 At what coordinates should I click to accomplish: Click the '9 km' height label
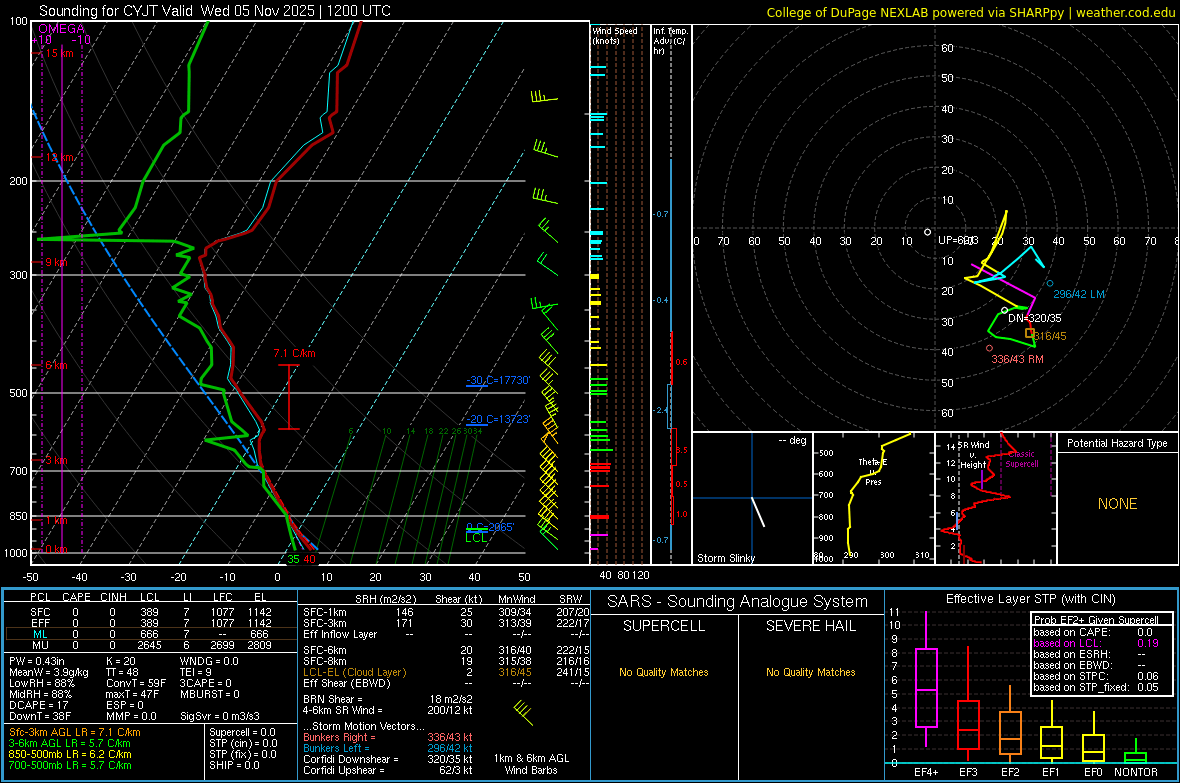[56, 262]
